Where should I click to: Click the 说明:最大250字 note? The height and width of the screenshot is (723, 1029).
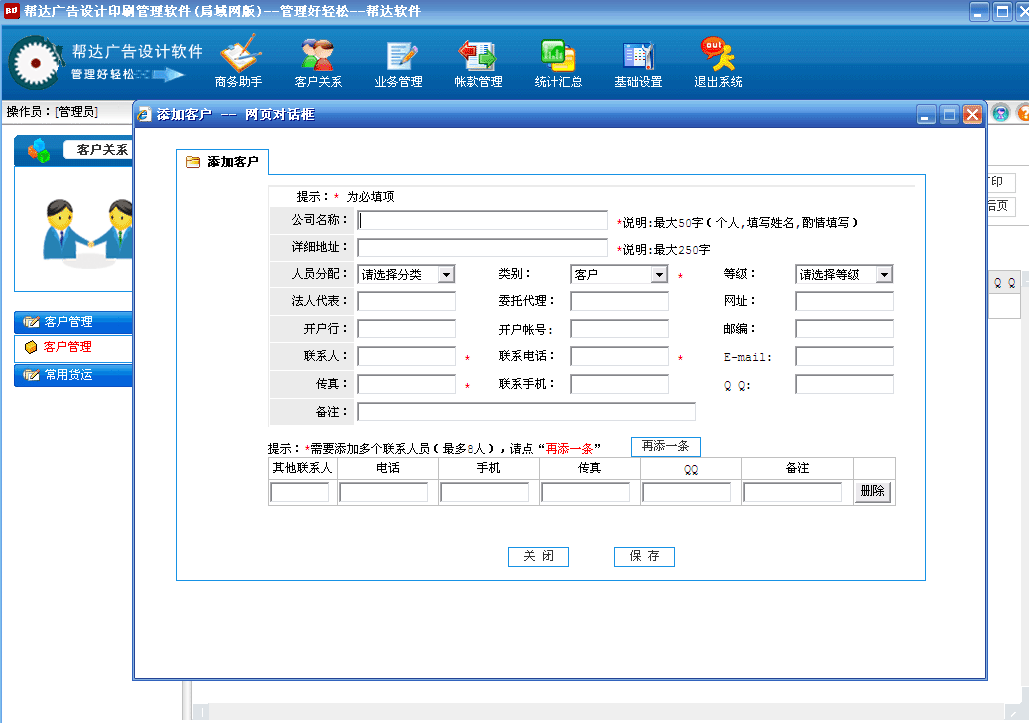pyautogui.click(x=666, y=250)
